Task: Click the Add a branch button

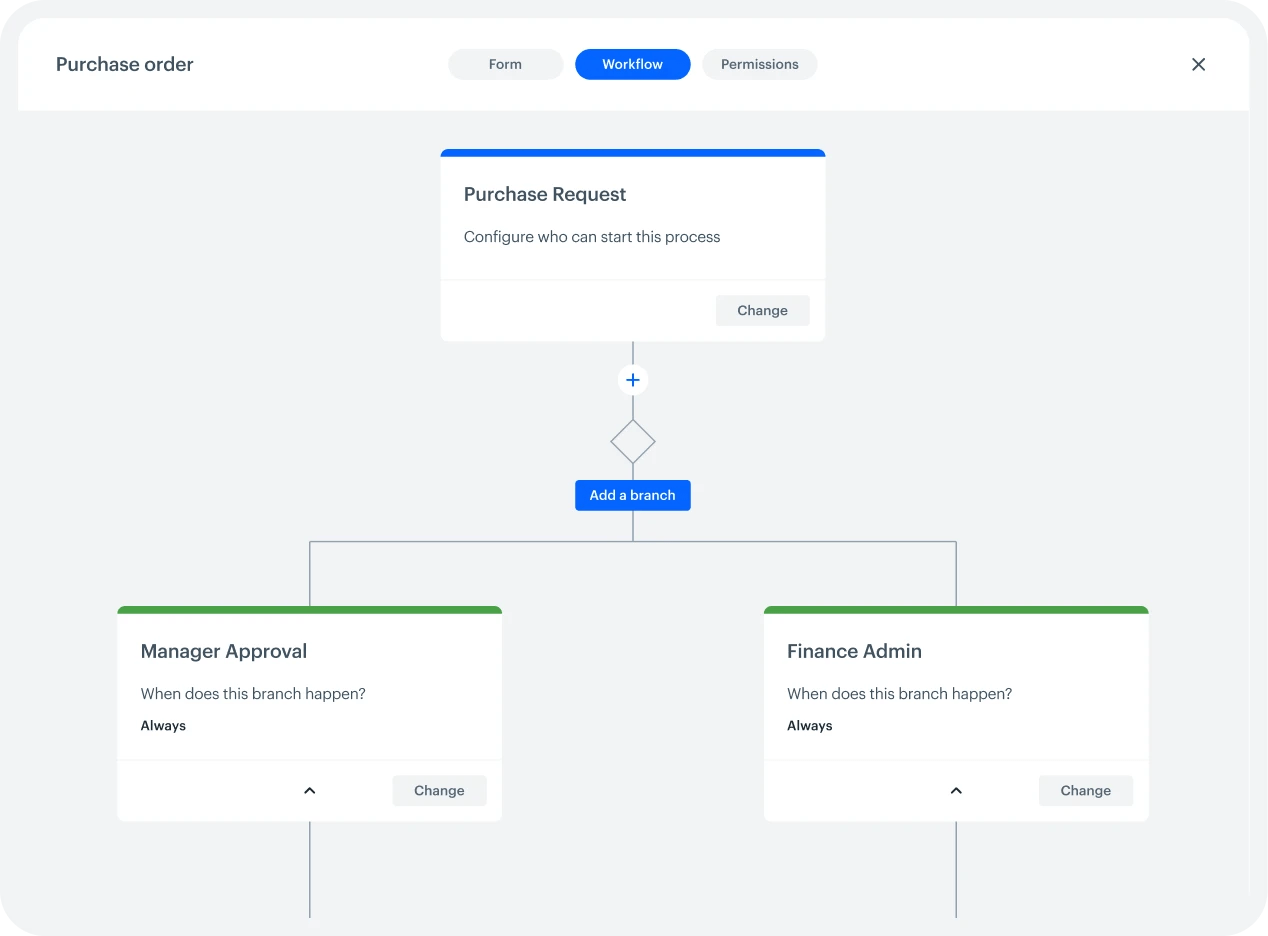Action: tap(632, 495)
